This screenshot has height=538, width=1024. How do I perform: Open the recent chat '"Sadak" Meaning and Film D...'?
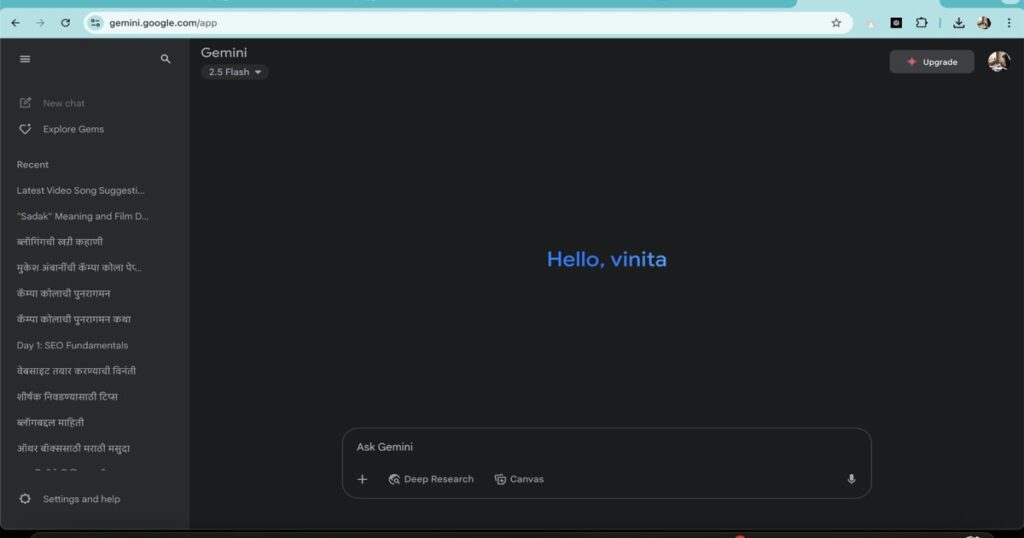pyautogui.click(x=82, y=216)
